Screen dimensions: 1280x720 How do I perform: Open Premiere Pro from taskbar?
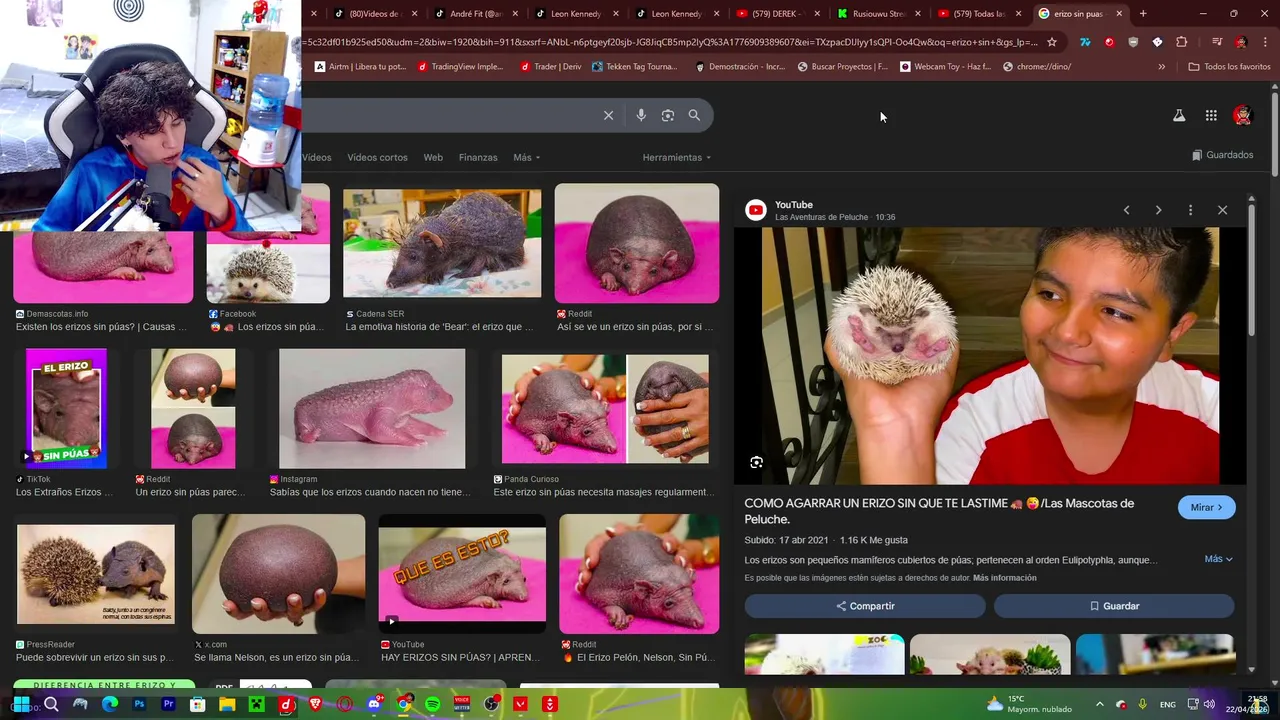point(168,704)
